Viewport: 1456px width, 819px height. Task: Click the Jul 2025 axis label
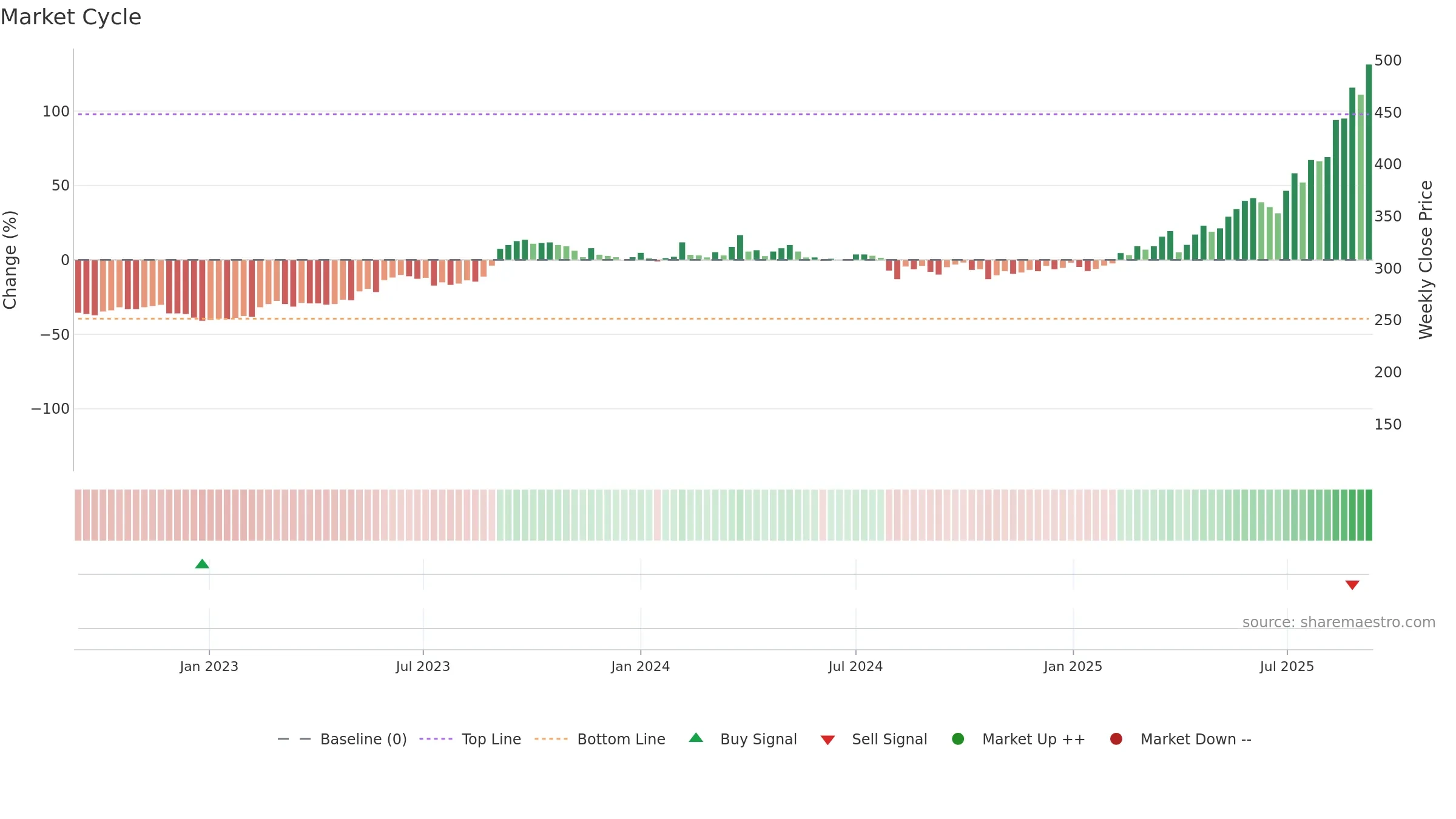pos(1287,667)
